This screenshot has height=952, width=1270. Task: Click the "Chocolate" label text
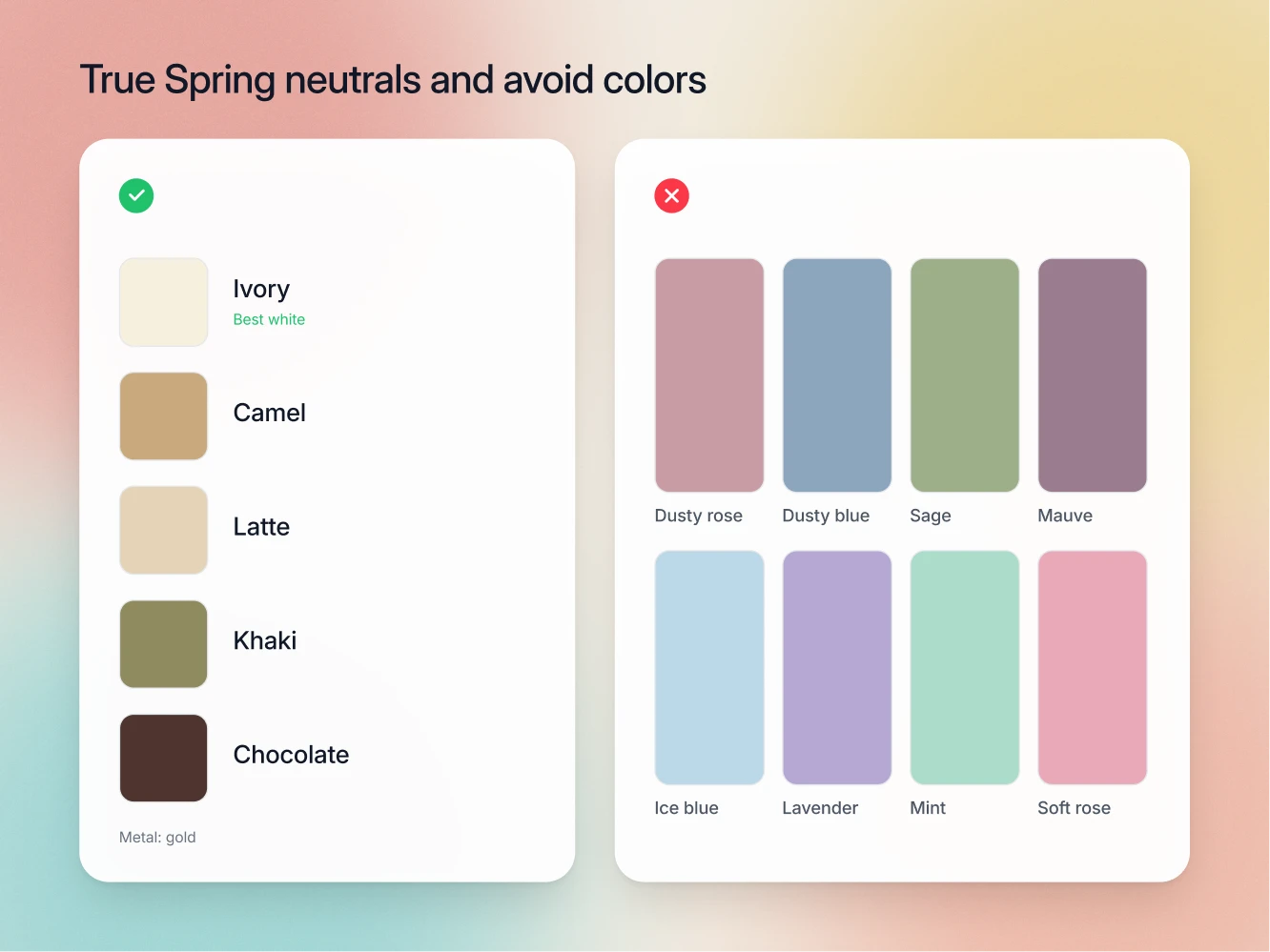(x=292, y=755)
